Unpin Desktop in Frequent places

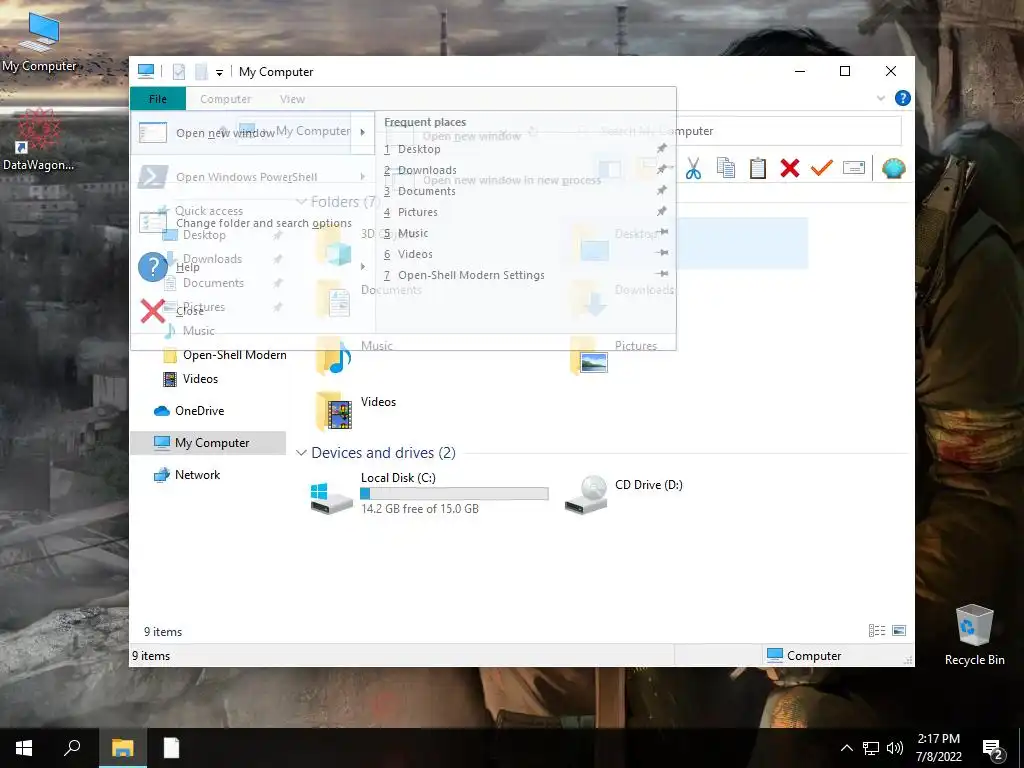pos(662,148)
